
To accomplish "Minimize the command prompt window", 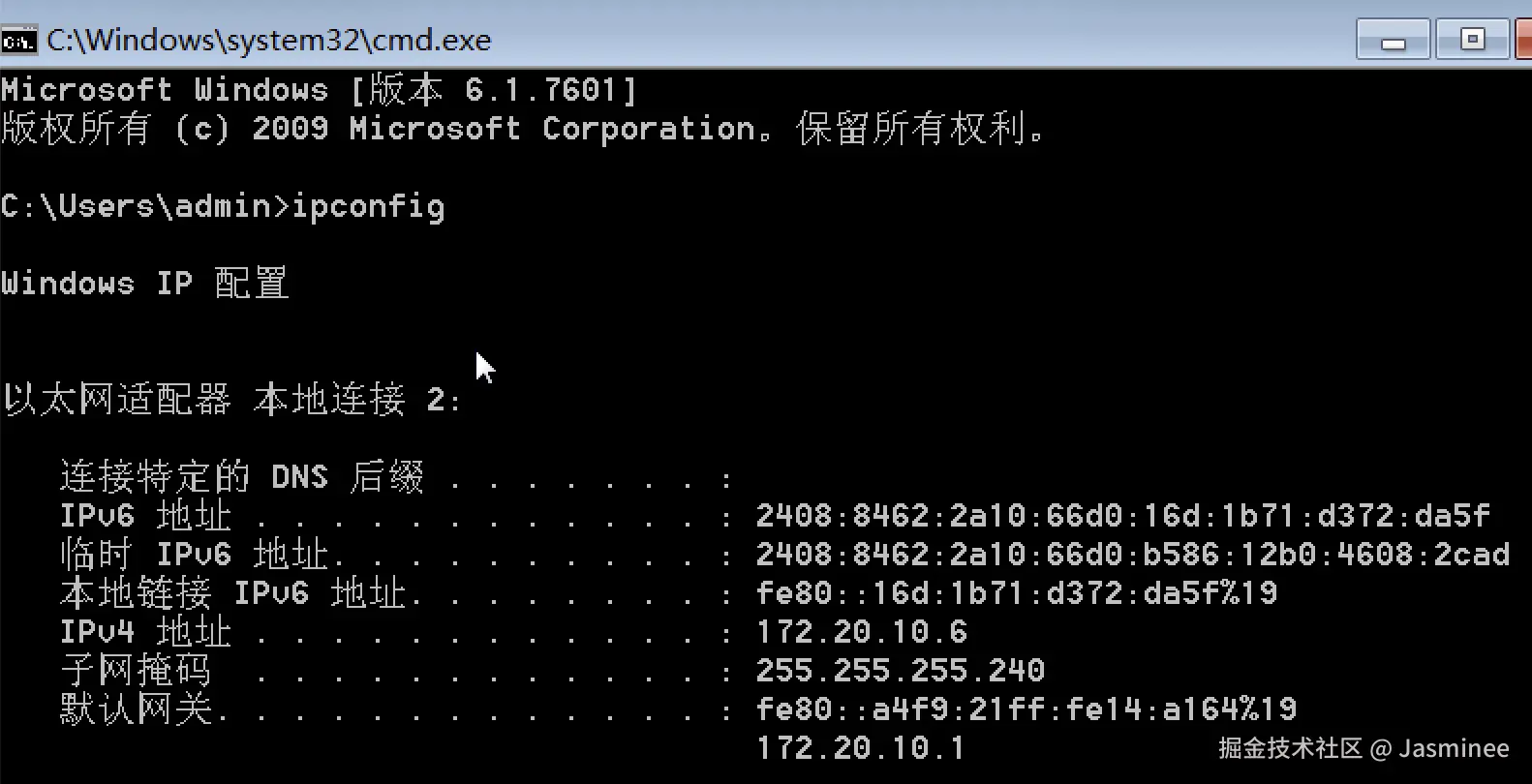I will pos(1393,41).
